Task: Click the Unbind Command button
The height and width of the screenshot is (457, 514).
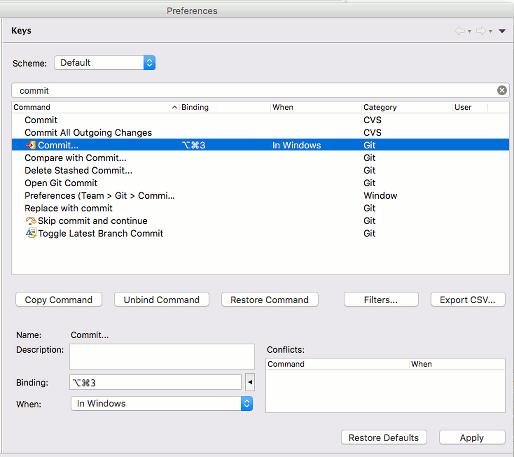Action: point(162,300)
